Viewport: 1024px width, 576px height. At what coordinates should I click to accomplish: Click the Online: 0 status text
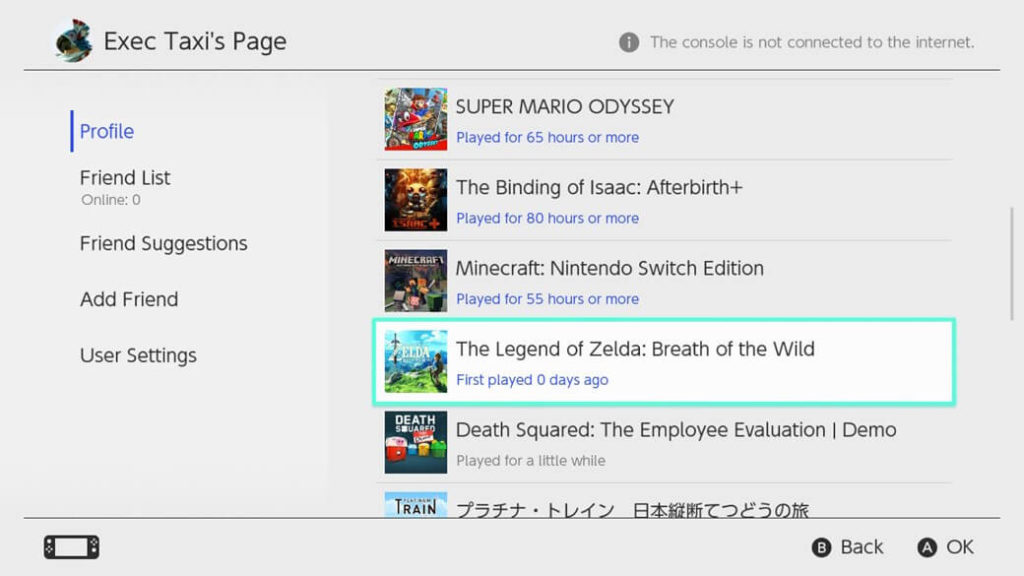pyautogui.click(x=109, y=199)
